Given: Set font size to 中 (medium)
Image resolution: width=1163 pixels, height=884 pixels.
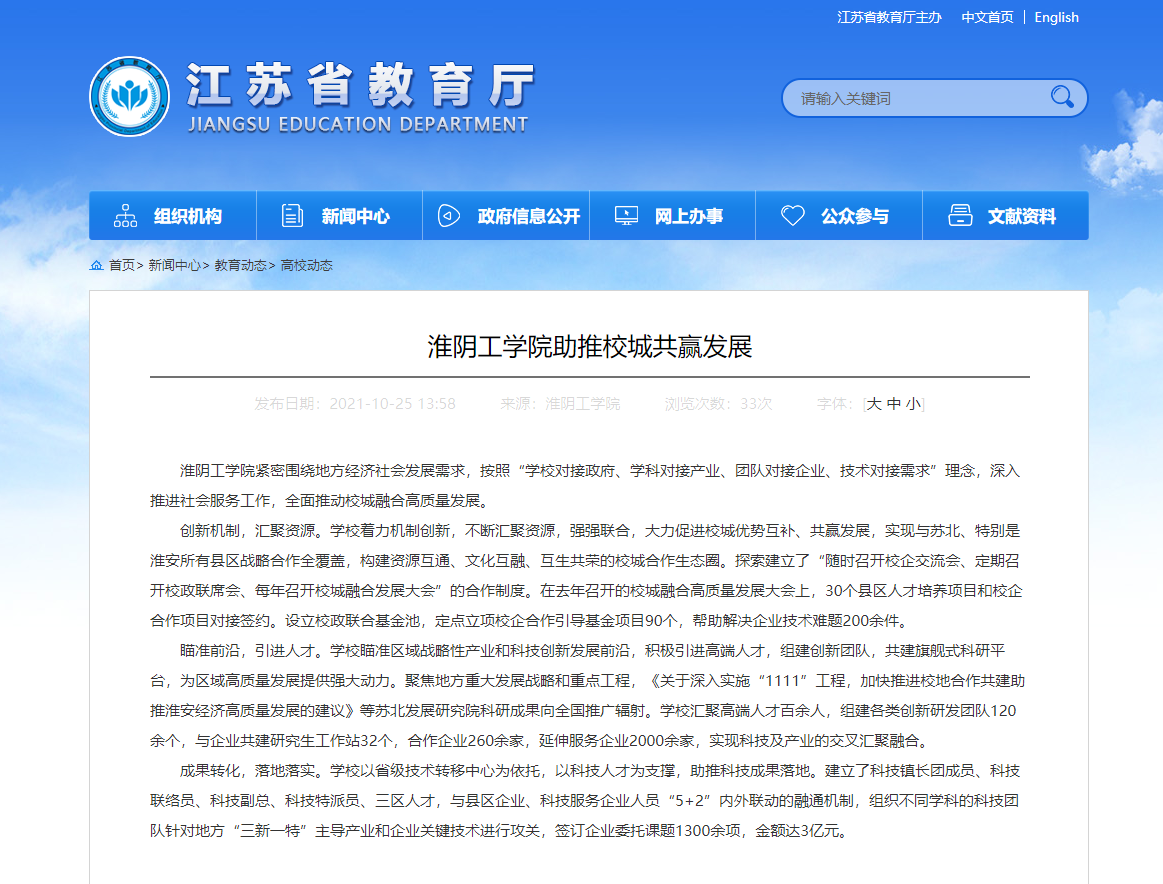Looking at the screenshot, I should click(894, 404).
